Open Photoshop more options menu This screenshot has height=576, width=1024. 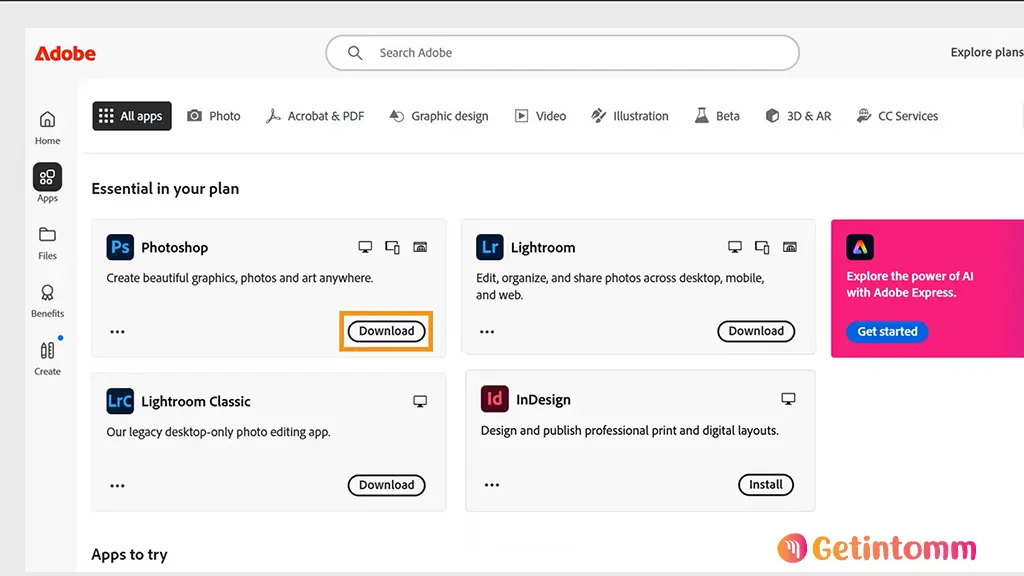[x=118, y=332]
